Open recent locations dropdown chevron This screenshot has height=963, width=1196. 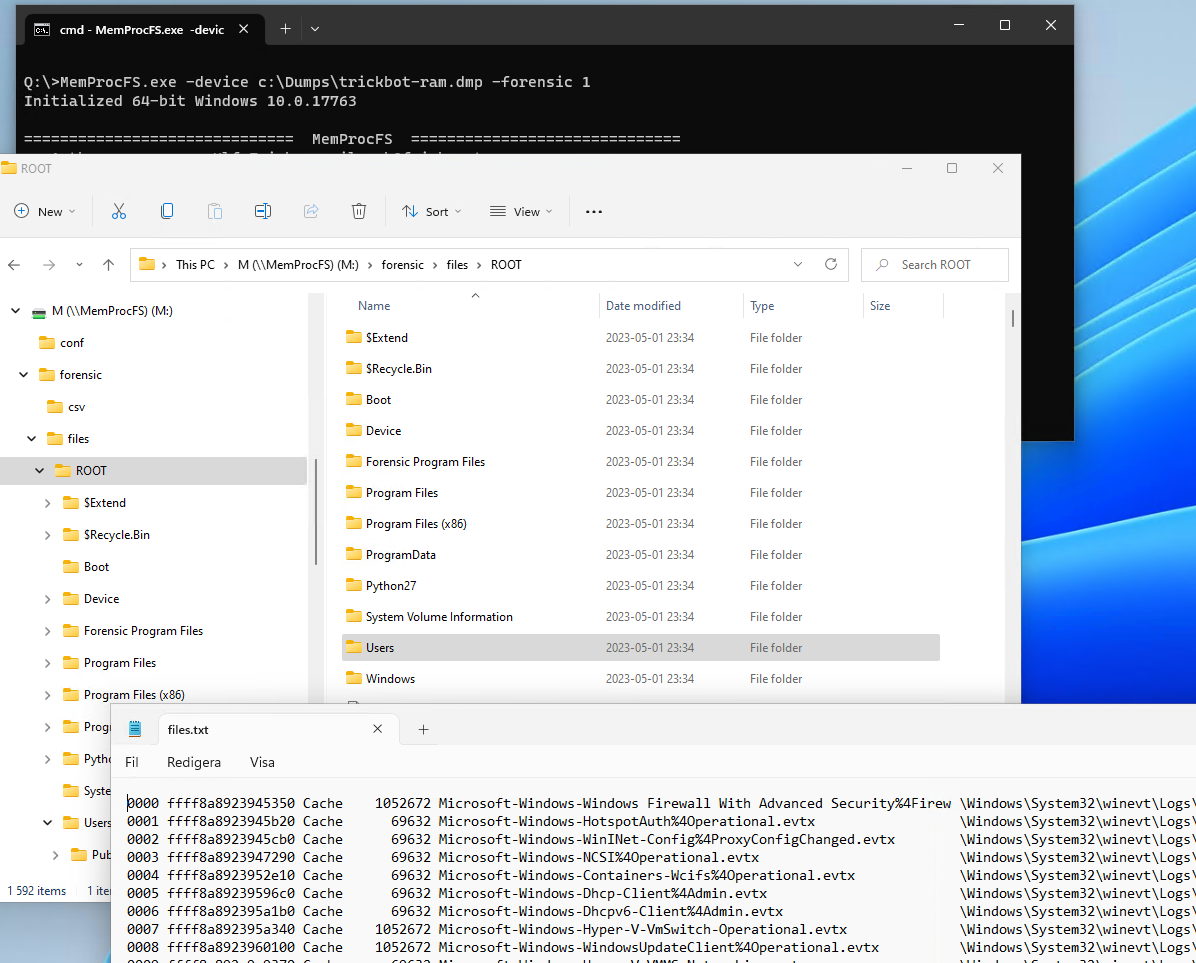pos(79,265)
